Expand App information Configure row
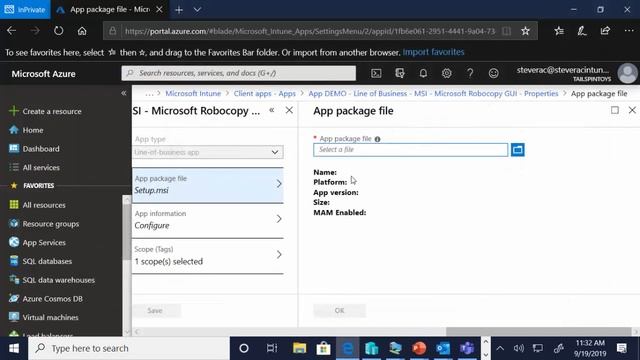Viewport: 640px width, 360px height. tap(208, 220)
